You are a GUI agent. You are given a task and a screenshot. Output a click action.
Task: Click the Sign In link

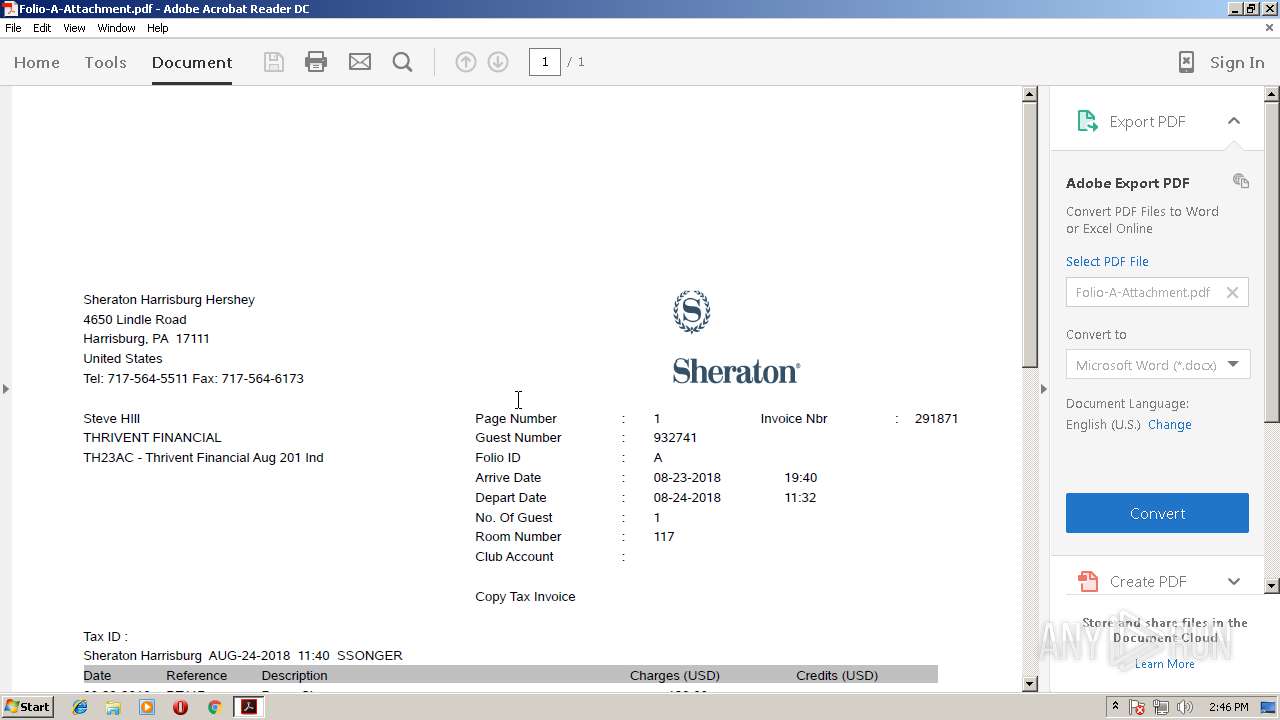[x=1237, y=62]
